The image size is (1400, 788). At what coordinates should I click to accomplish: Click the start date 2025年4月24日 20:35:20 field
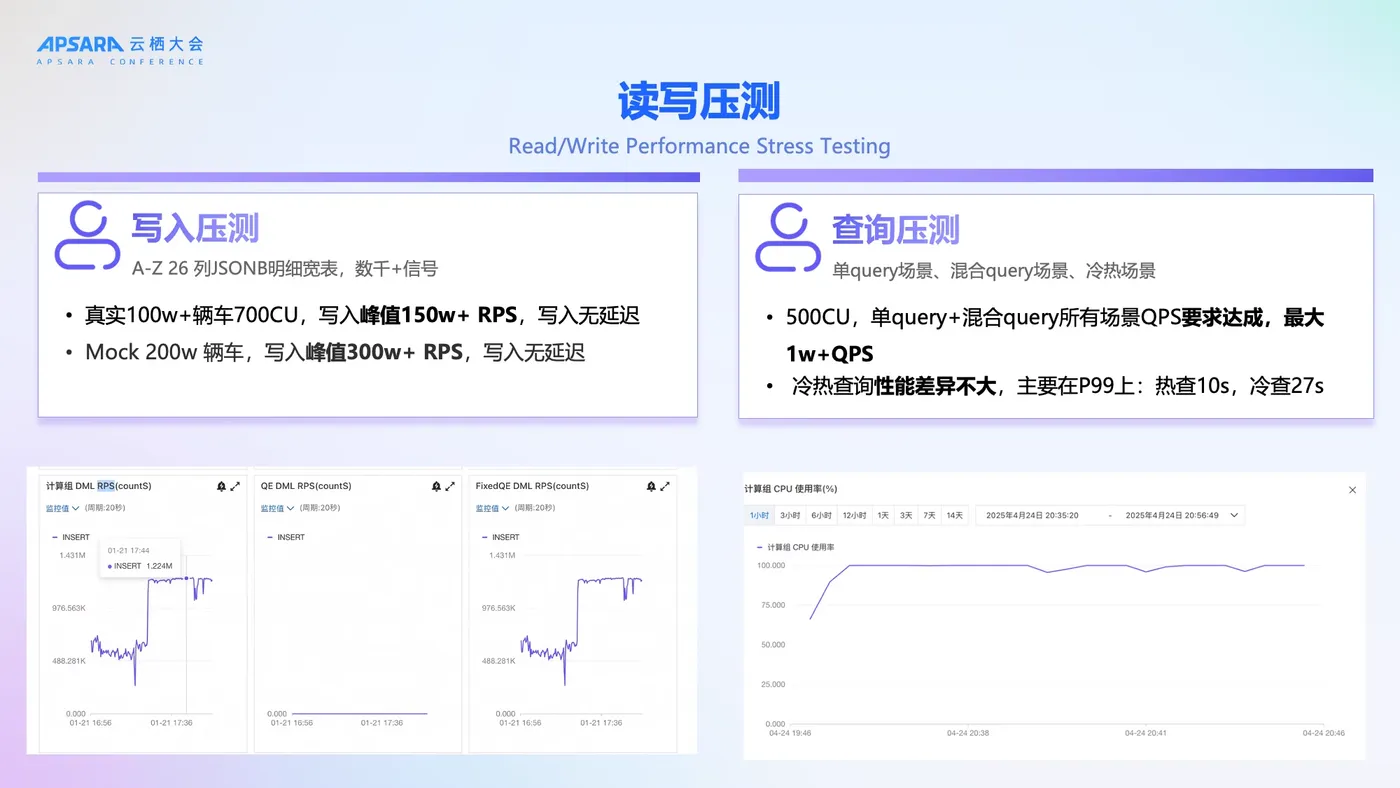click(x=1032, y=515)
